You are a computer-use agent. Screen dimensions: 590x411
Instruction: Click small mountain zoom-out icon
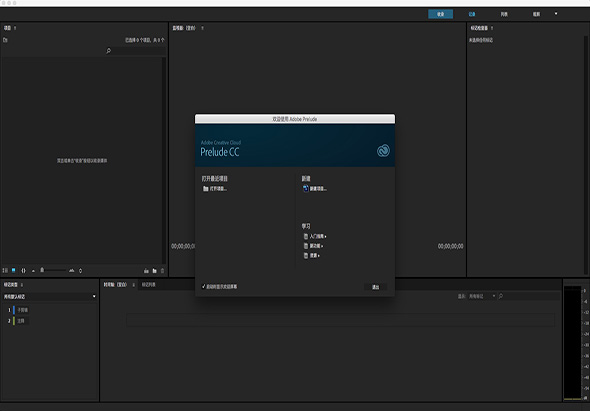tap(33, 271)
